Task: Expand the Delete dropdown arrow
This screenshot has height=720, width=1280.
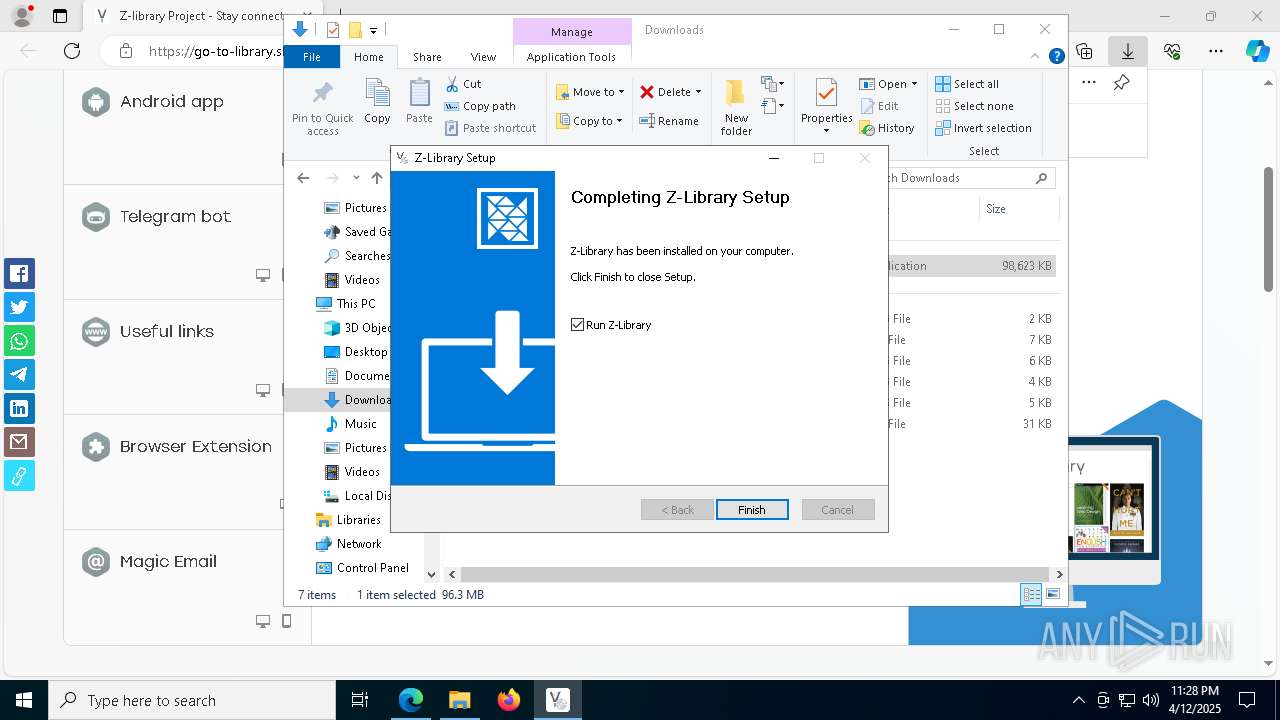Action: pos(698,92)
